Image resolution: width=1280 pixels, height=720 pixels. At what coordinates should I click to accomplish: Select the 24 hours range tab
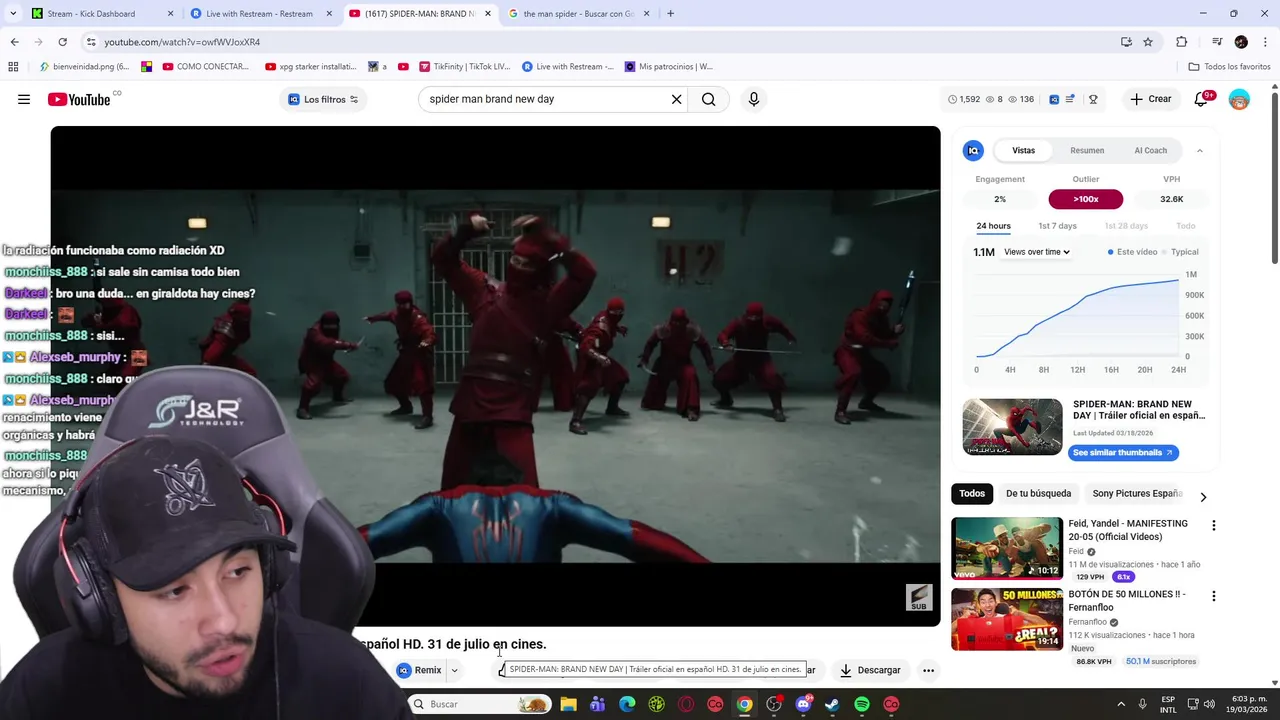tap(993, 226)
